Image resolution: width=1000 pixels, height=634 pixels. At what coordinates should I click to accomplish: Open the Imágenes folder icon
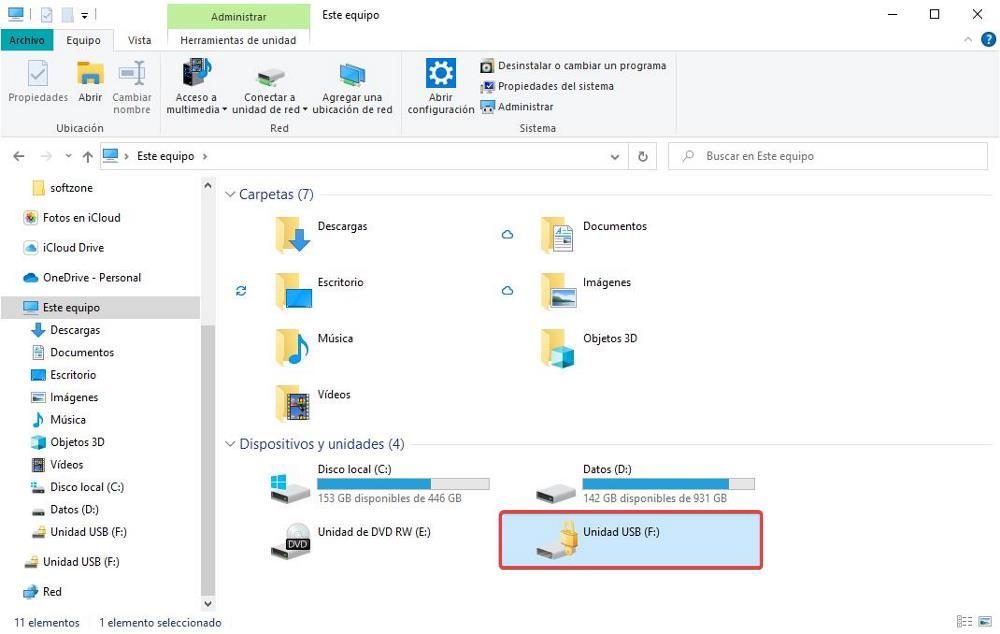pyautogui.click(x=557, y=291)
